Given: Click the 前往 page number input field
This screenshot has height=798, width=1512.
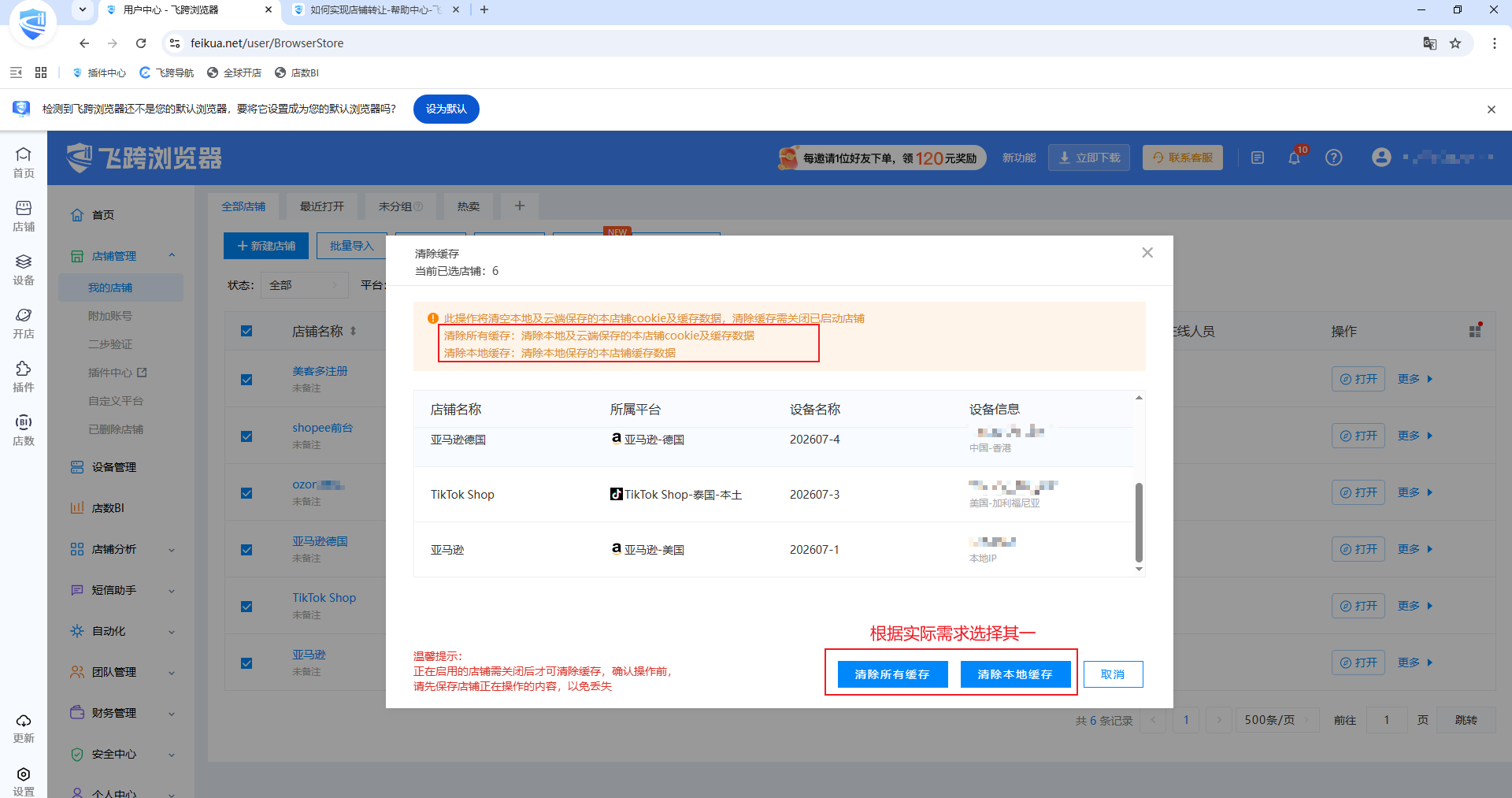Looking at the screenshot, I should coord(1387,720).
